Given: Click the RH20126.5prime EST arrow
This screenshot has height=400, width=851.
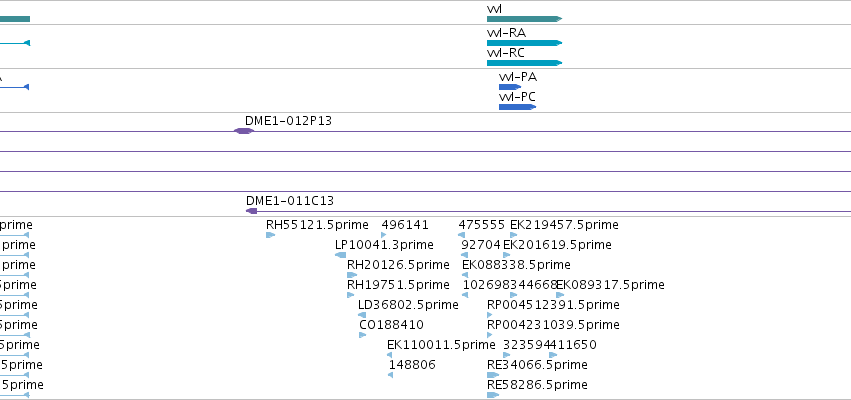Looking at the screenshot, I should (x=352, y=275).
